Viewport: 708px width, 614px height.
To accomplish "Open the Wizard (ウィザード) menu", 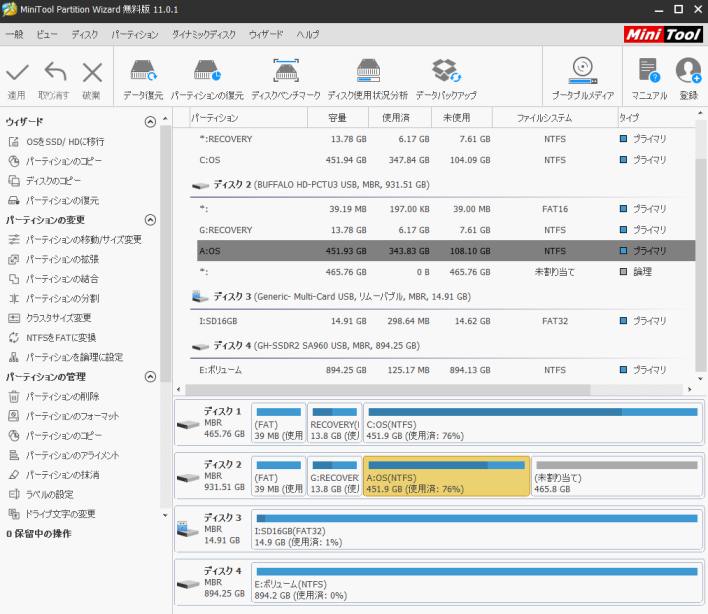I will (266, 34).
